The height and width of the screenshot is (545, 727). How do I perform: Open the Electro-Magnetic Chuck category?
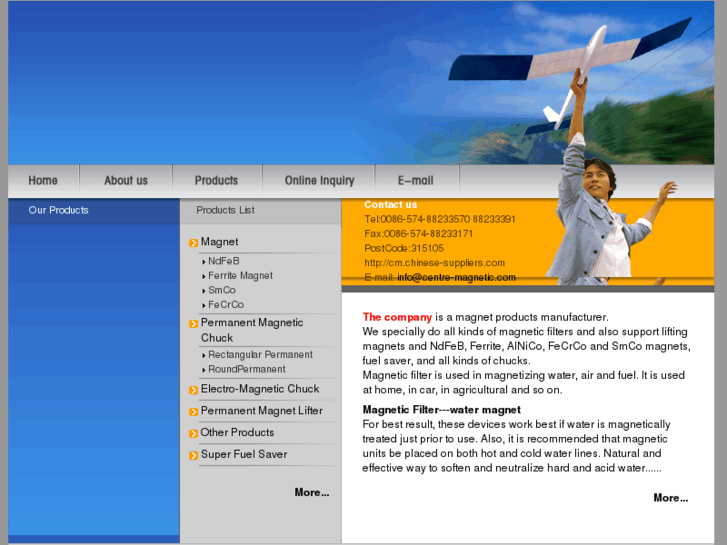pos(260,389)
